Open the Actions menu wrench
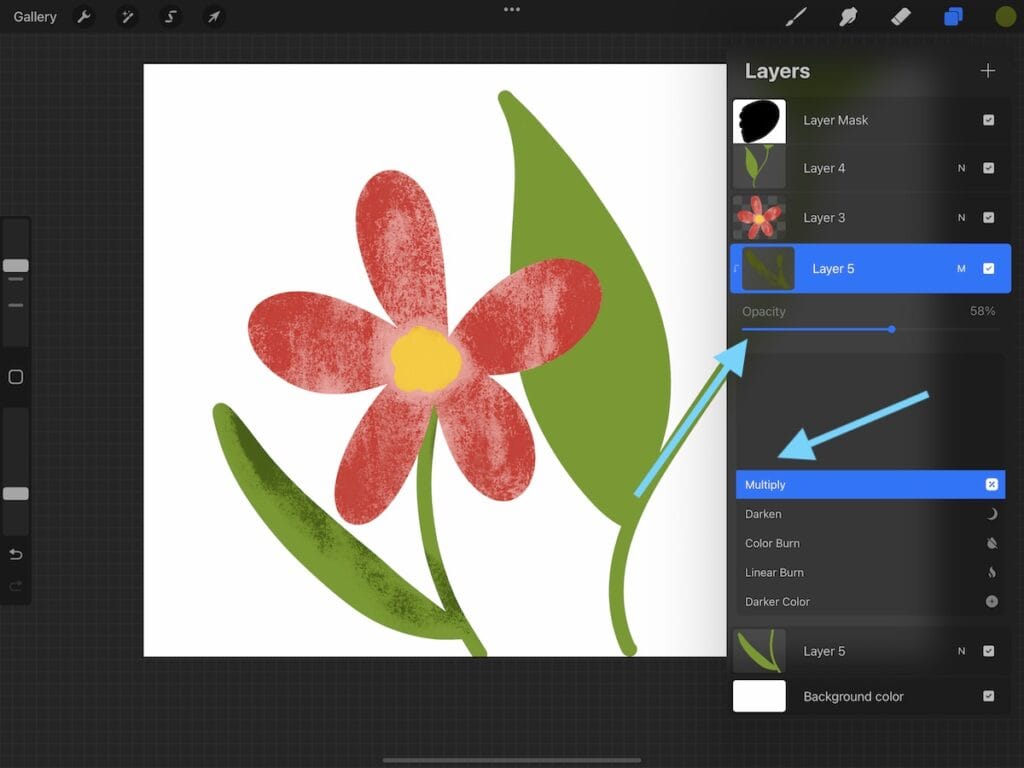 click(x=85, y=16)
